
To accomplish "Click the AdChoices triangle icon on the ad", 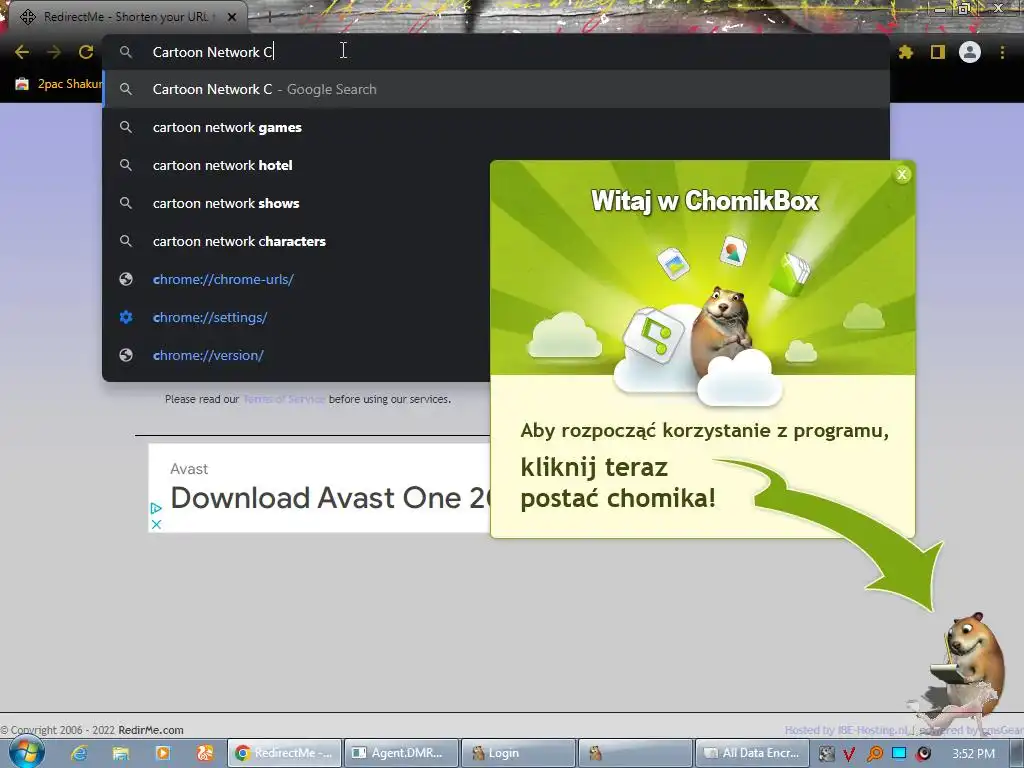I will click(156, 508).
